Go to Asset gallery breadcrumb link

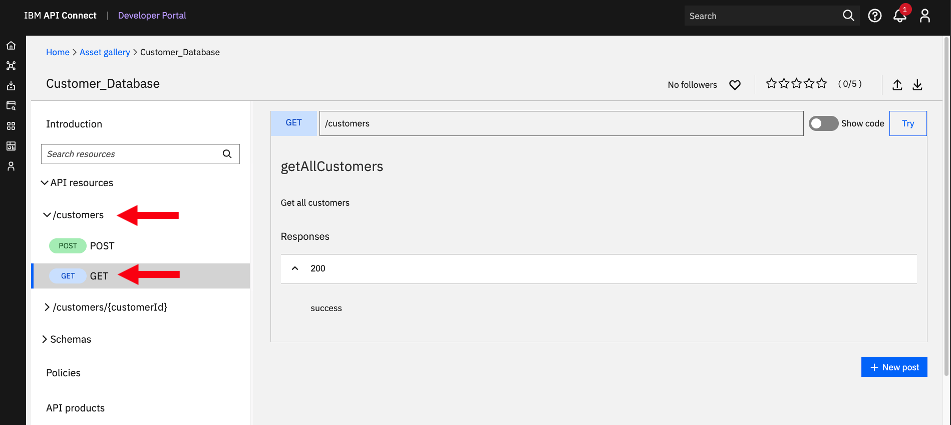[105, 52]
